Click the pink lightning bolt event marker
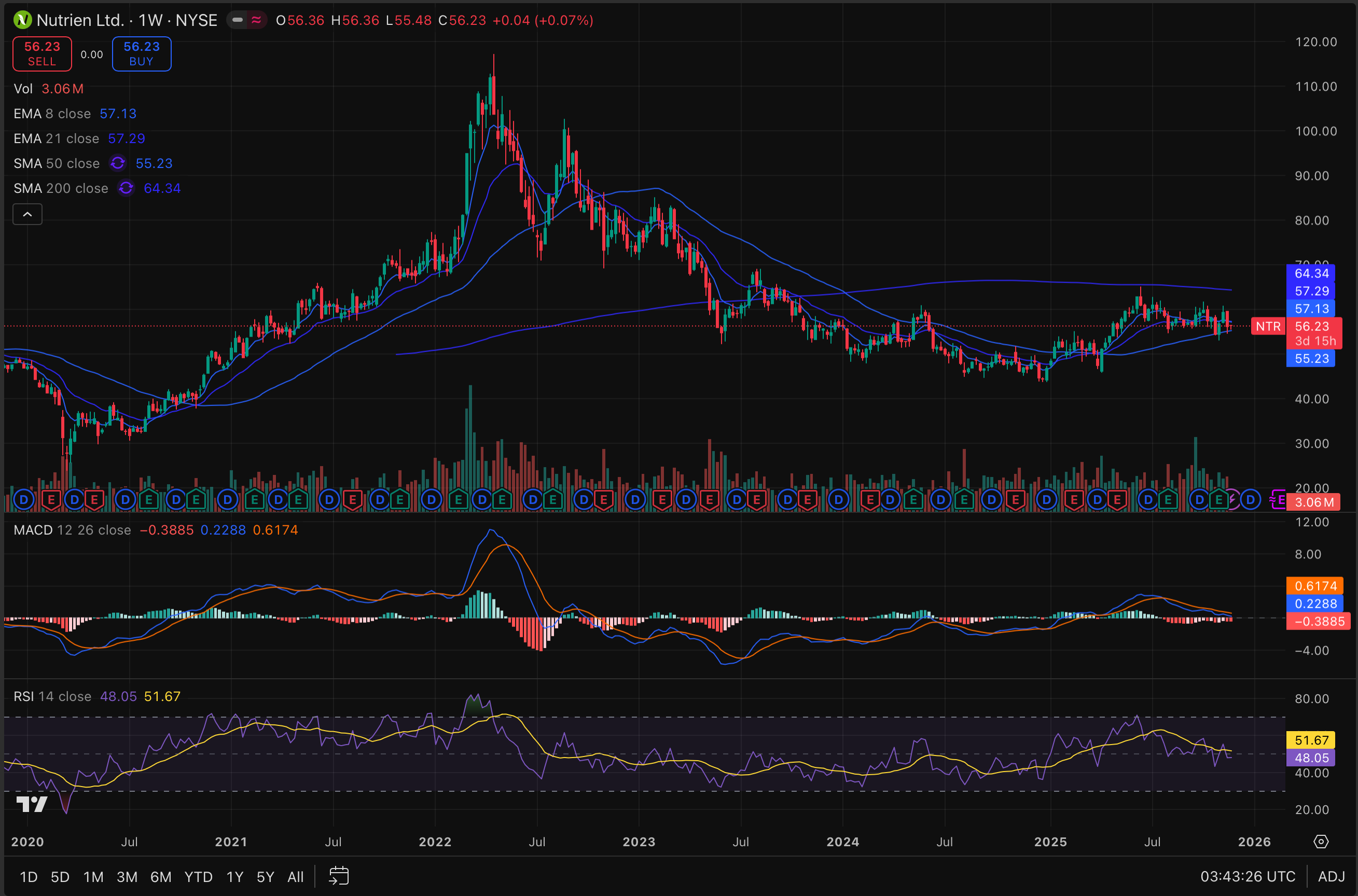Screen dimensions: 1358x896 (x=1233, y=500)
